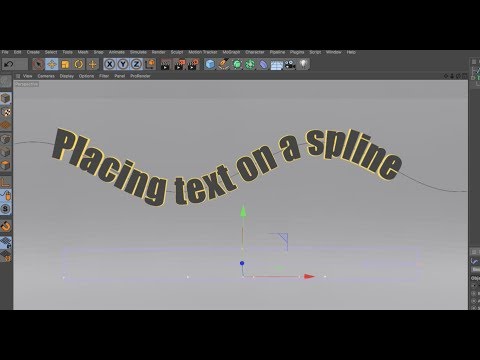Toggle the Z axis lock

point(136,64)
